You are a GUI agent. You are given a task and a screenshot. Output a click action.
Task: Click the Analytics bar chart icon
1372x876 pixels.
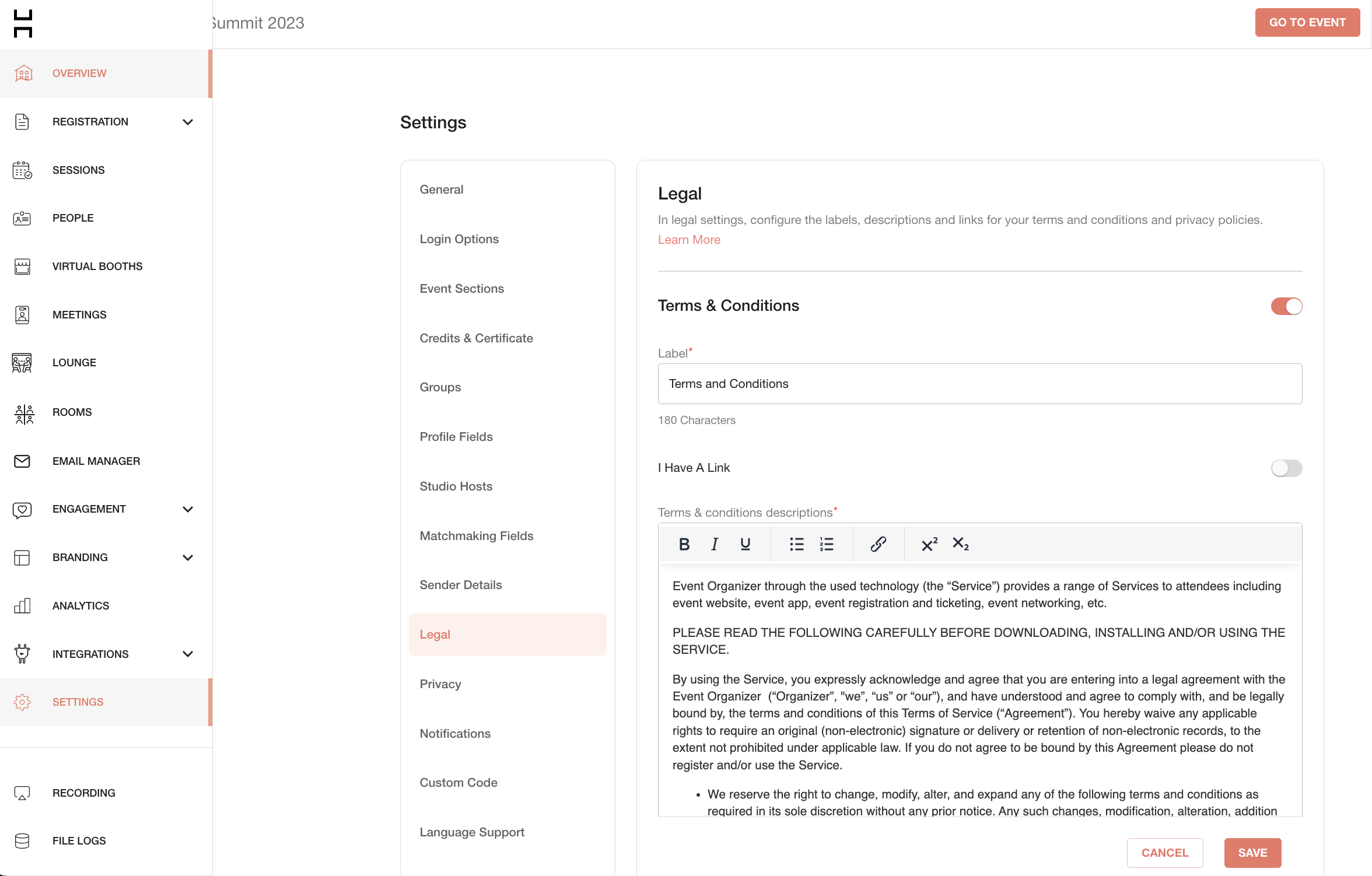point(22,606)
